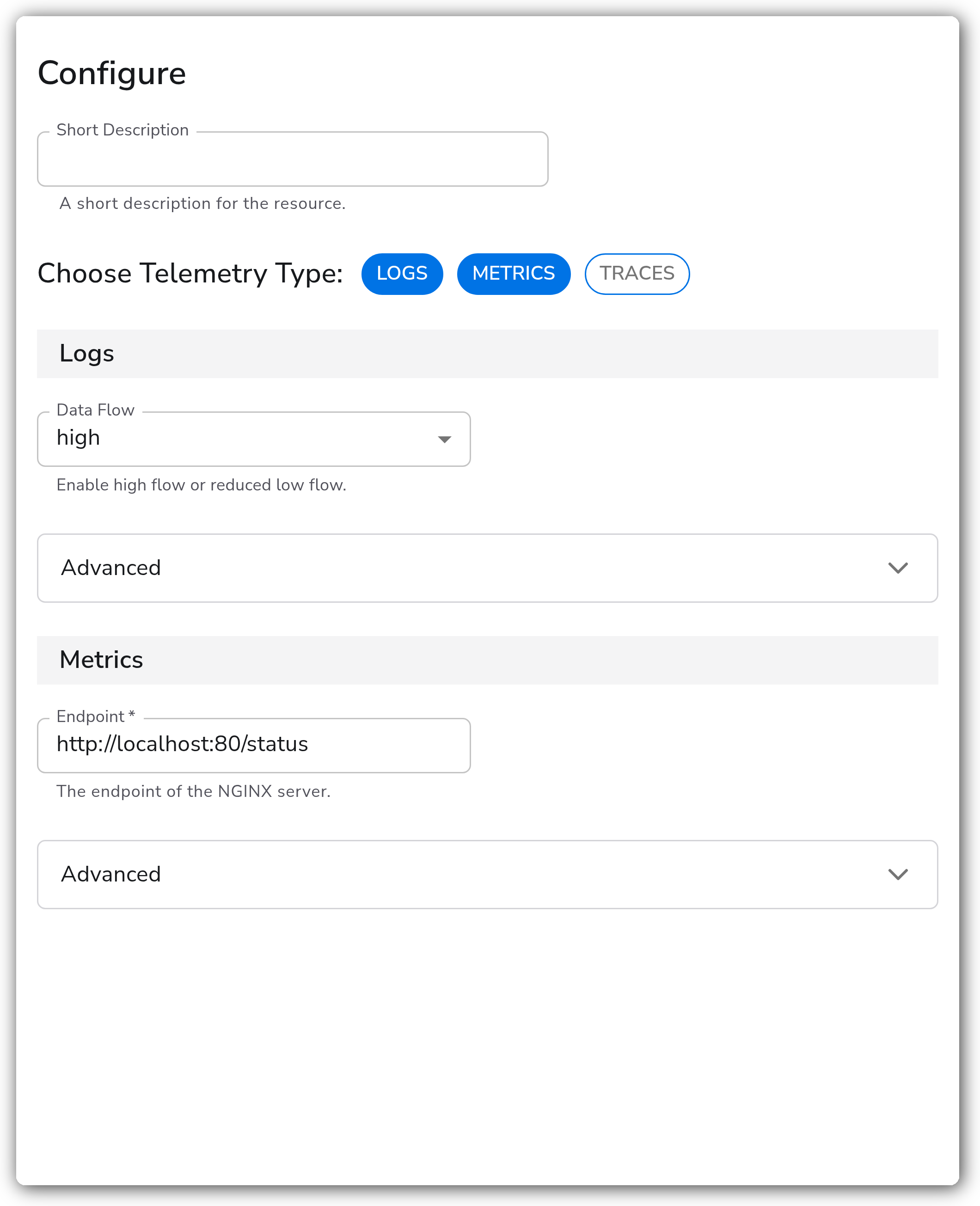The height and width of the screenshot is (1206, 980).
Task: Click the Short Description input field
Action: [293, 159]
